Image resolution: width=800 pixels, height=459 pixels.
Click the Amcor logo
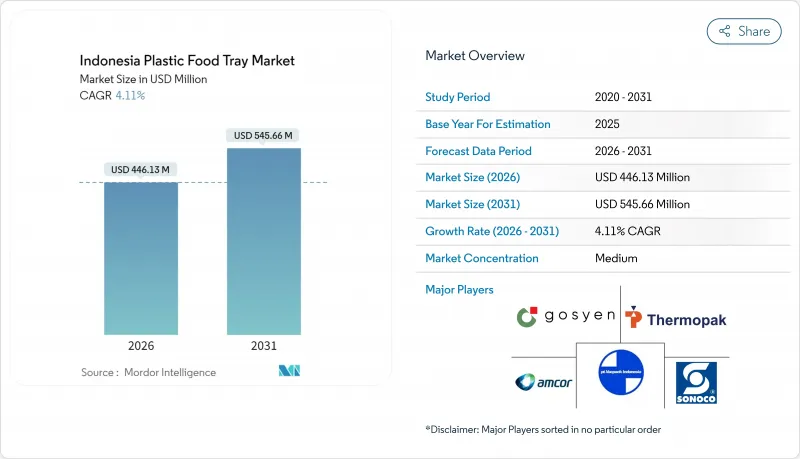544,381
